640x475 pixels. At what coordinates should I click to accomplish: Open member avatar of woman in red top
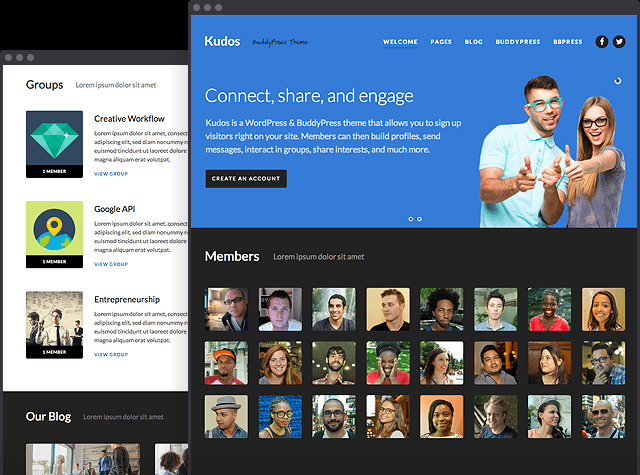549,309
